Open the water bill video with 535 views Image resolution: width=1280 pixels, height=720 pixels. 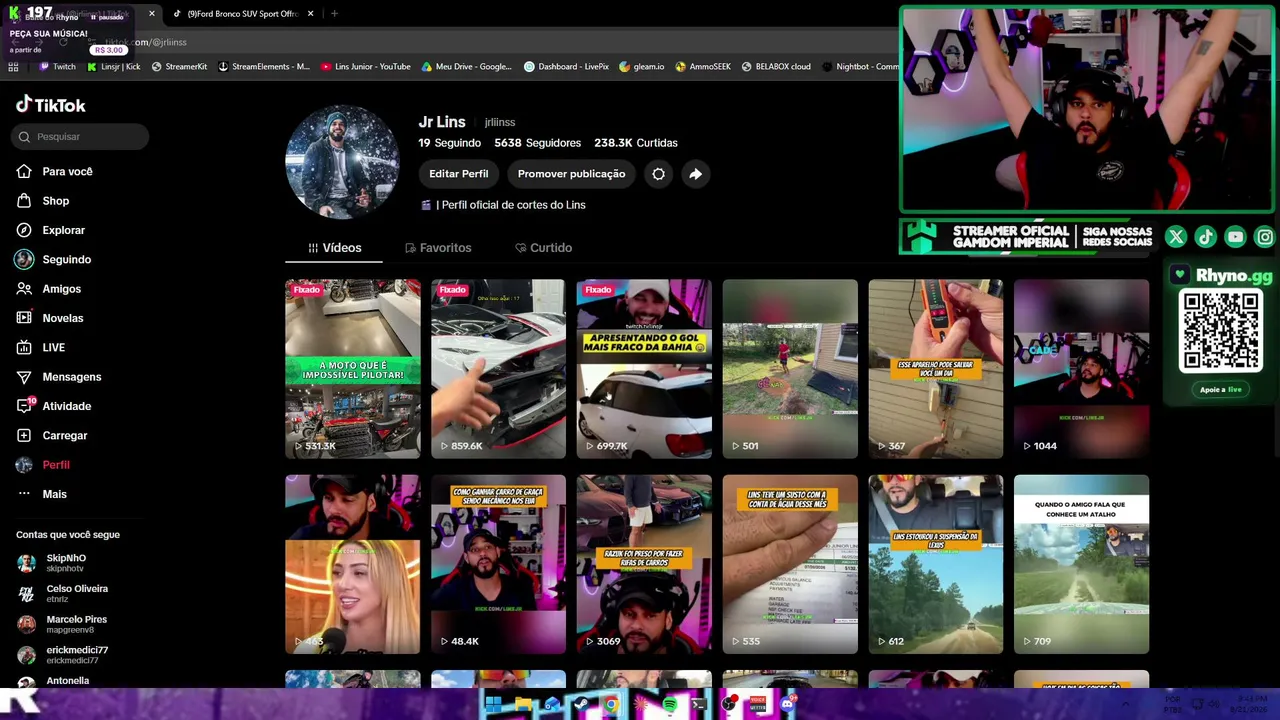pos(790,565)
